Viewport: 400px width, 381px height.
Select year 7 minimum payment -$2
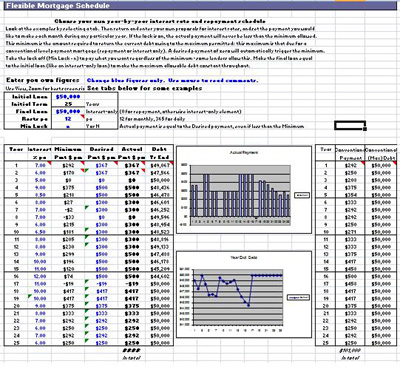pos(68,210)
